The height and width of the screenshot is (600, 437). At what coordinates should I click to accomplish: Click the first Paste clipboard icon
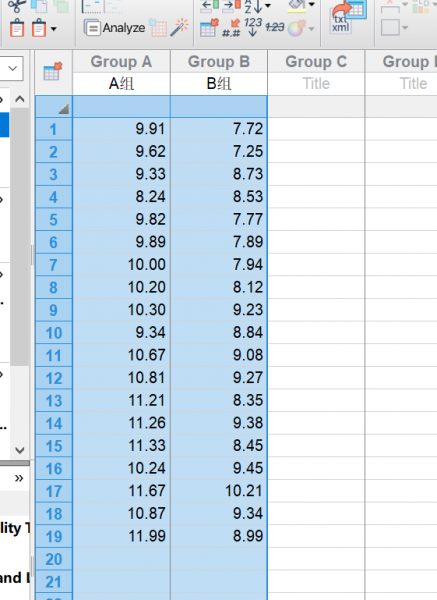click(17, 29)
